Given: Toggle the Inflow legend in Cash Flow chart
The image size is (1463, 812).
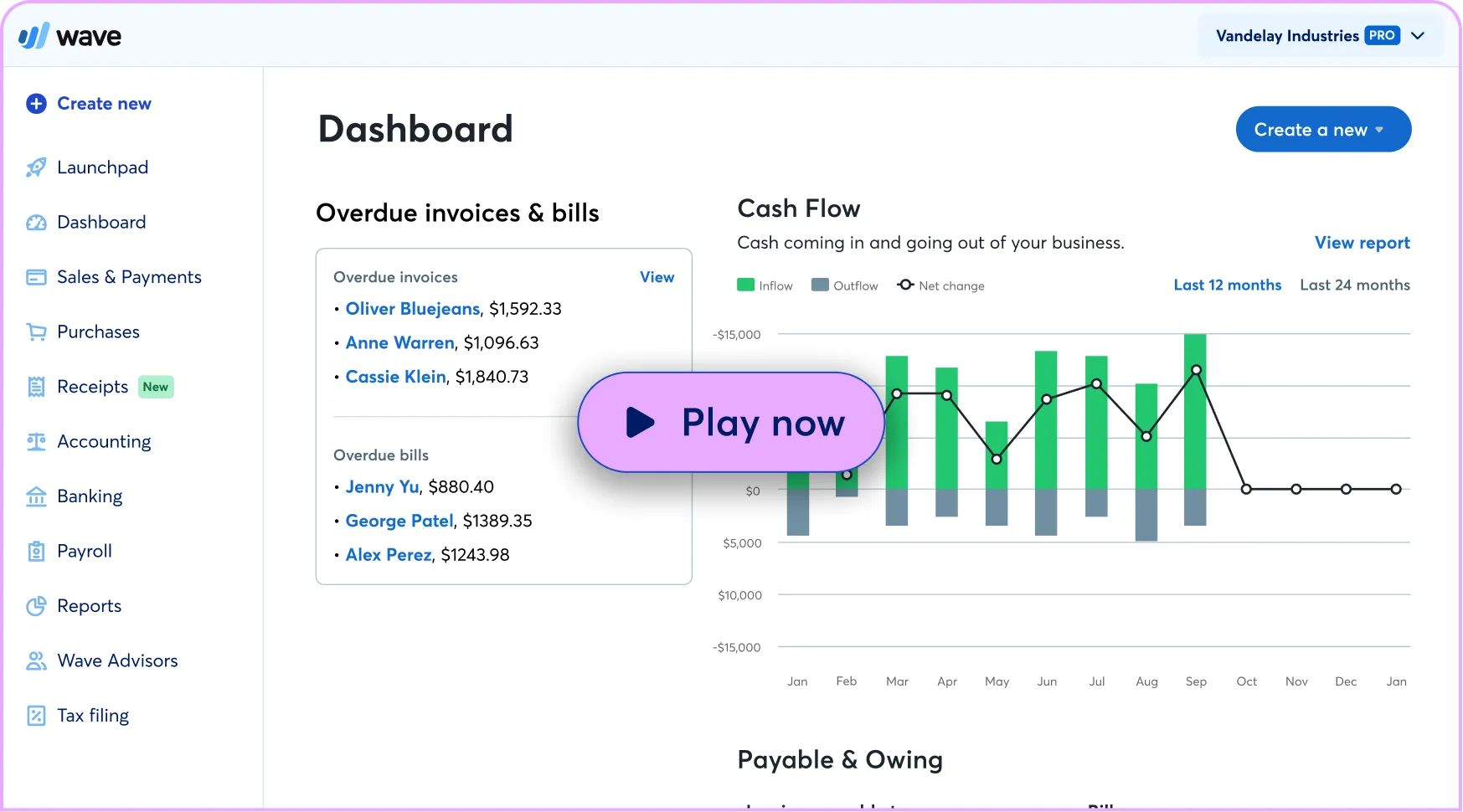Looking at the screenshot, I should [764, 285].
